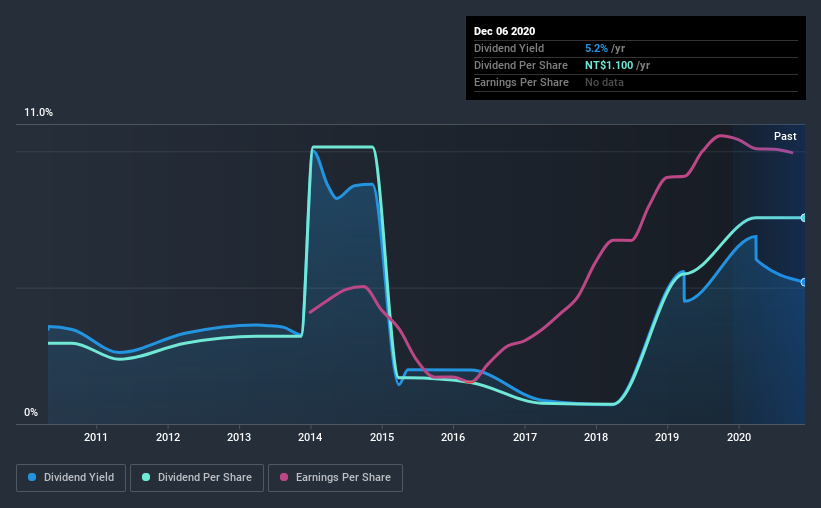Toggle the Dividend Per Share legend button
Screen dimensions: 821x508
click(x=197, y=478)
